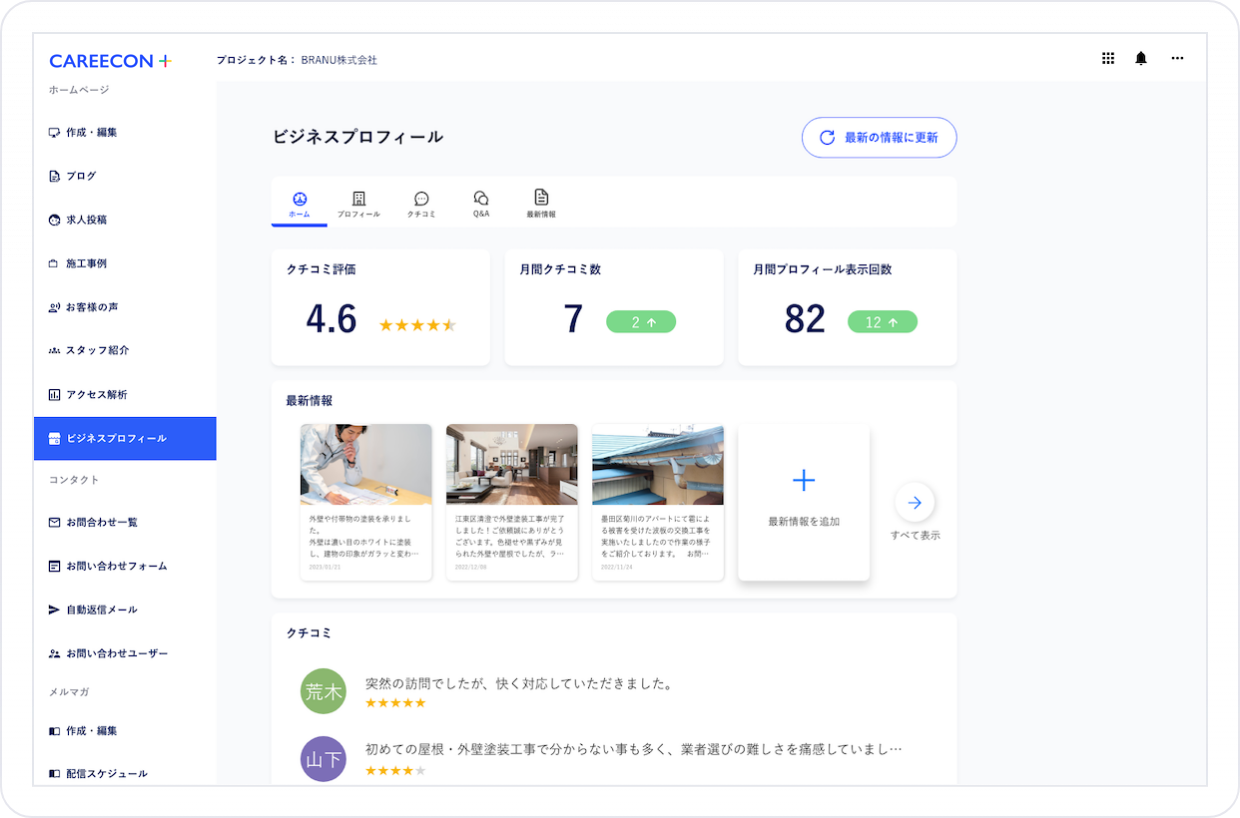Click the CAREECON+ logo
Screen dimensions: 1240x818
point(110,61)
